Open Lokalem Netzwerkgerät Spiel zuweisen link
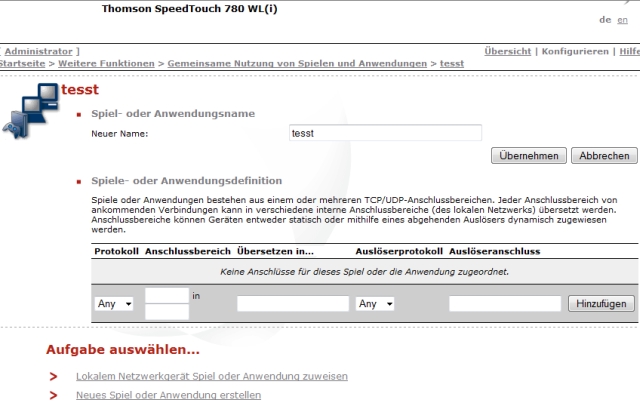 (x=212, y=376)
